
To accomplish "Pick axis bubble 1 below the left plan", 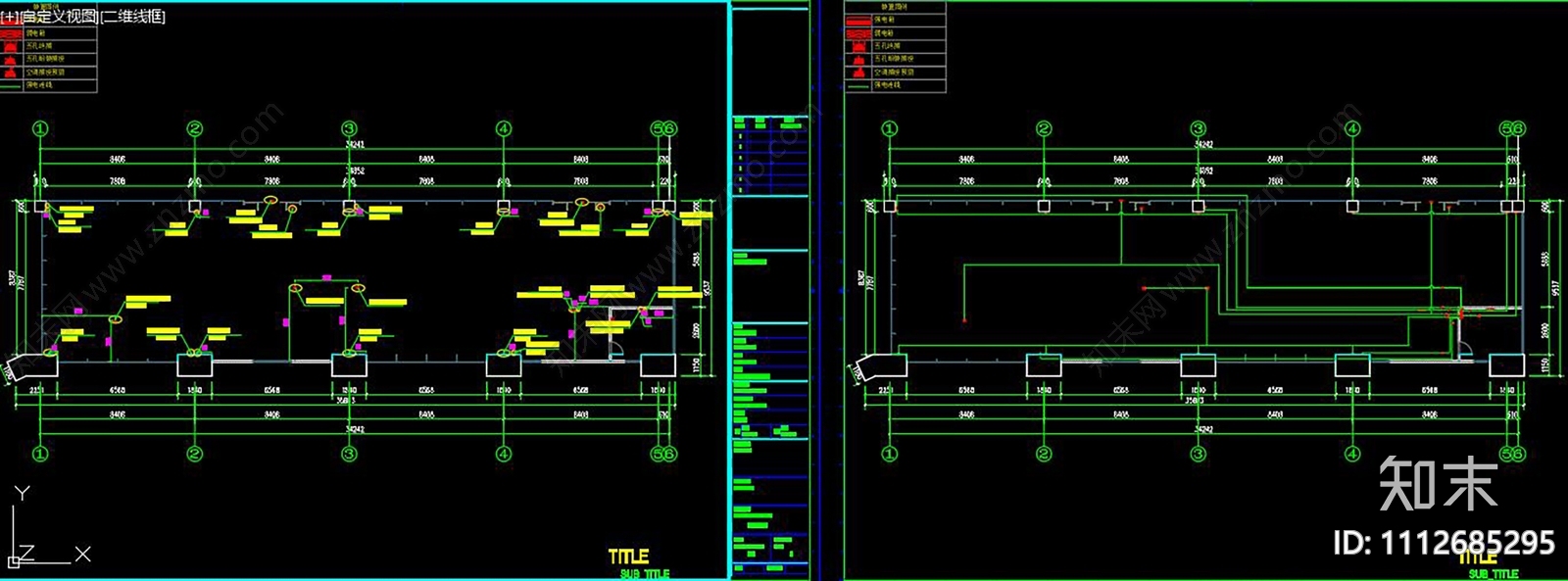I will tap(40, 454).
